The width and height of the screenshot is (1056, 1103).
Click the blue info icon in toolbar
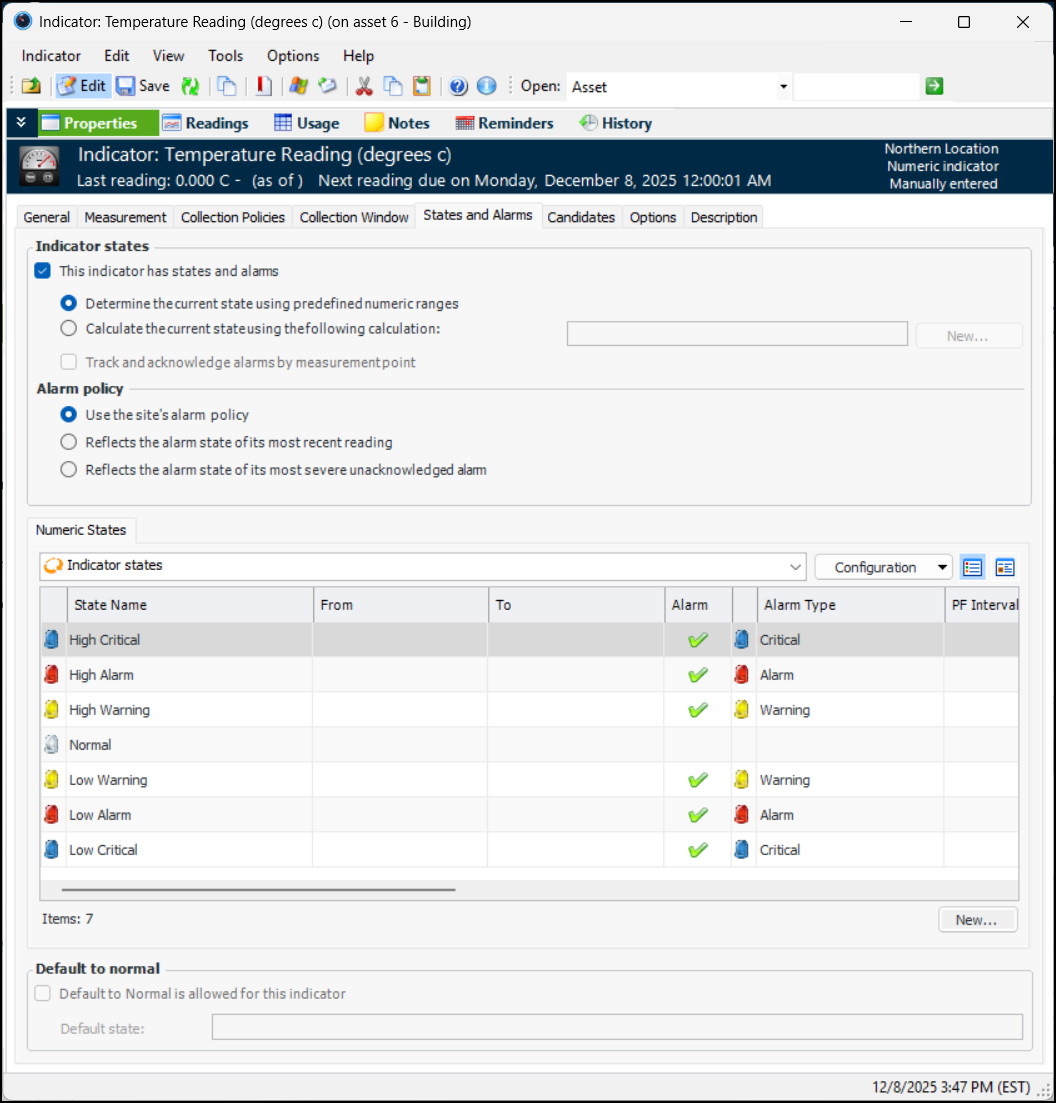pos(487,86)
